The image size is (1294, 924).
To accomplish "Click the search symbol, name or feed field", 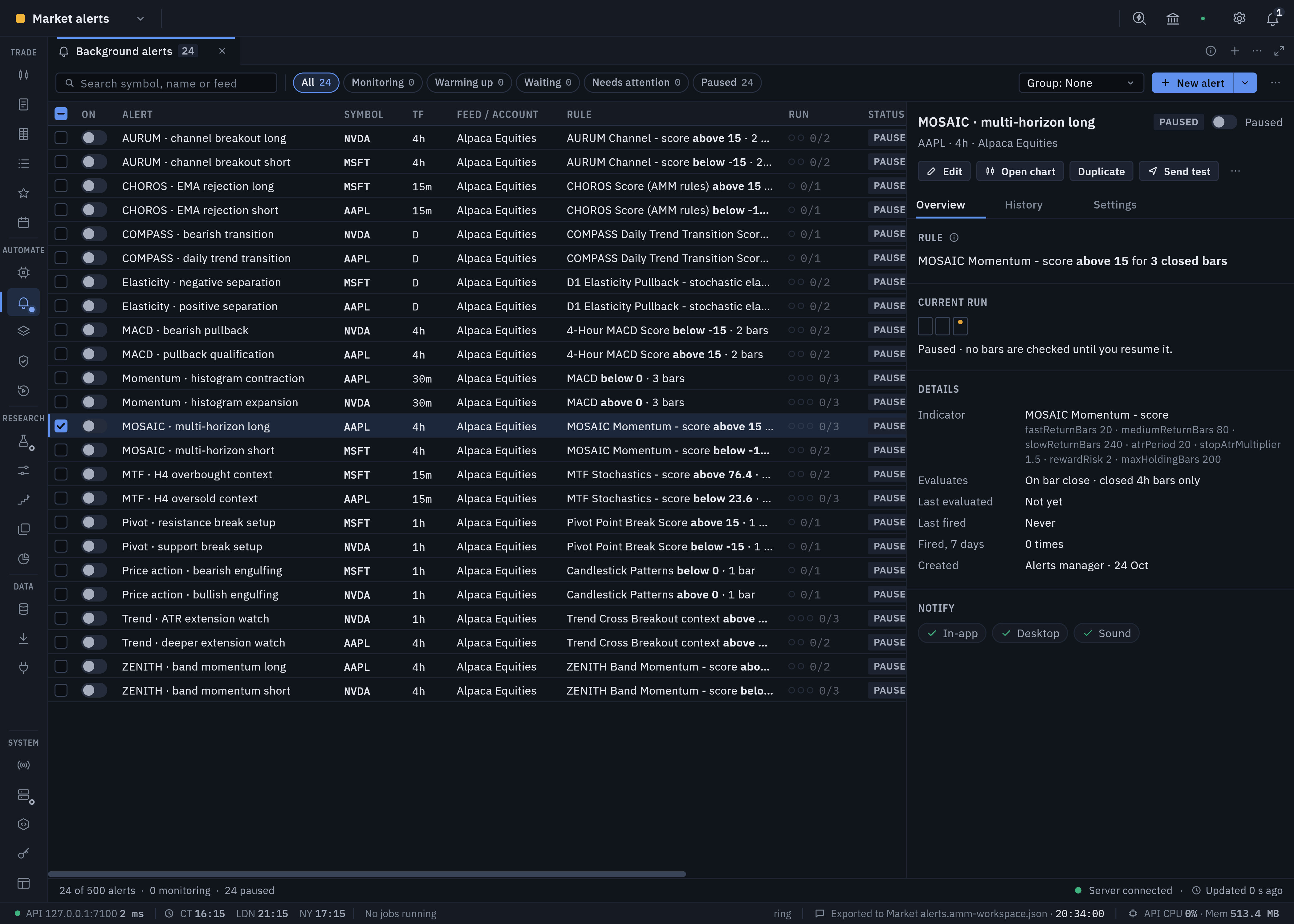I will tap(166, 83).
